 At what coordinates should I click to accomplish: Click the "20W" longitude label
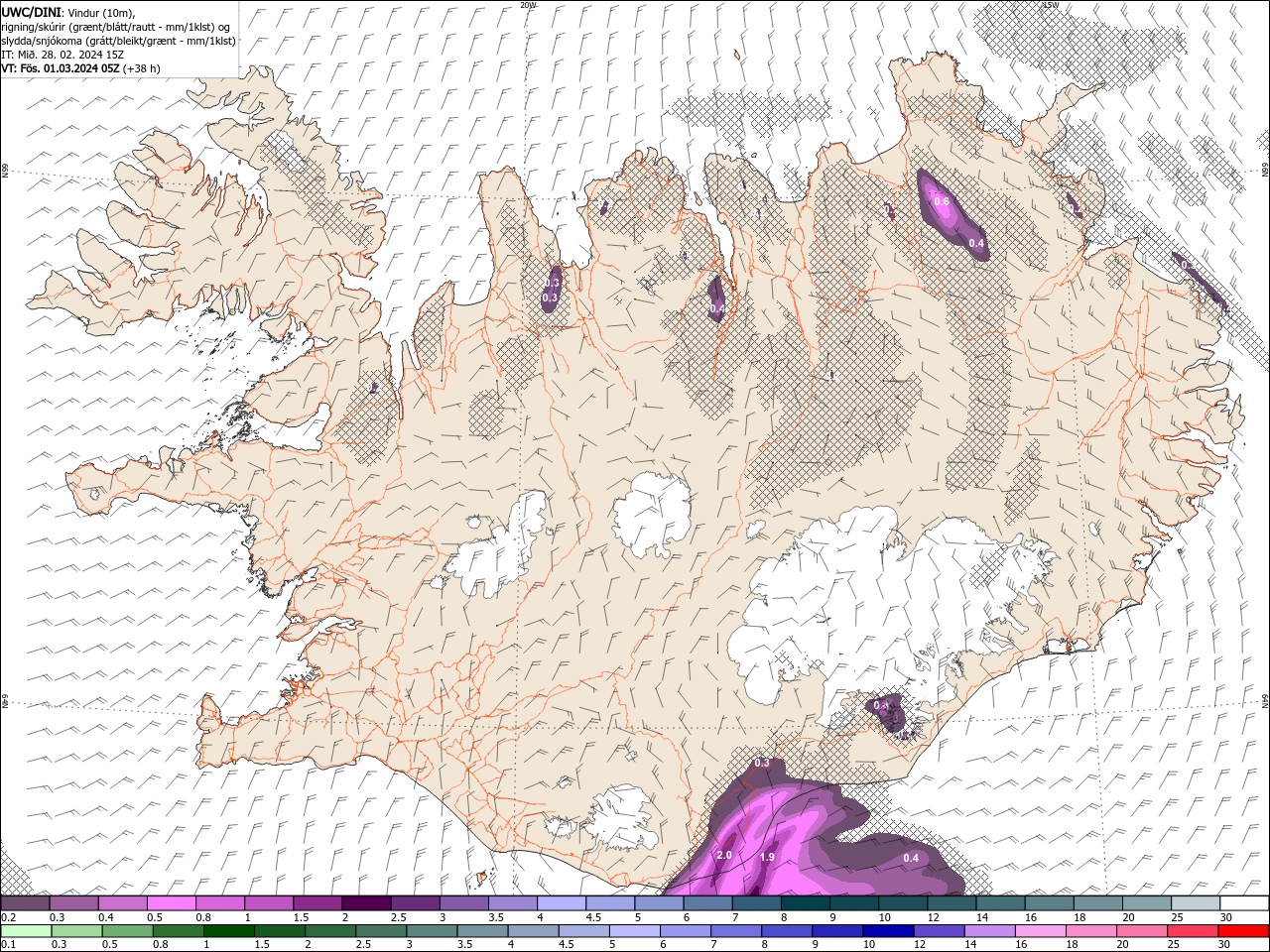point(528,5)
